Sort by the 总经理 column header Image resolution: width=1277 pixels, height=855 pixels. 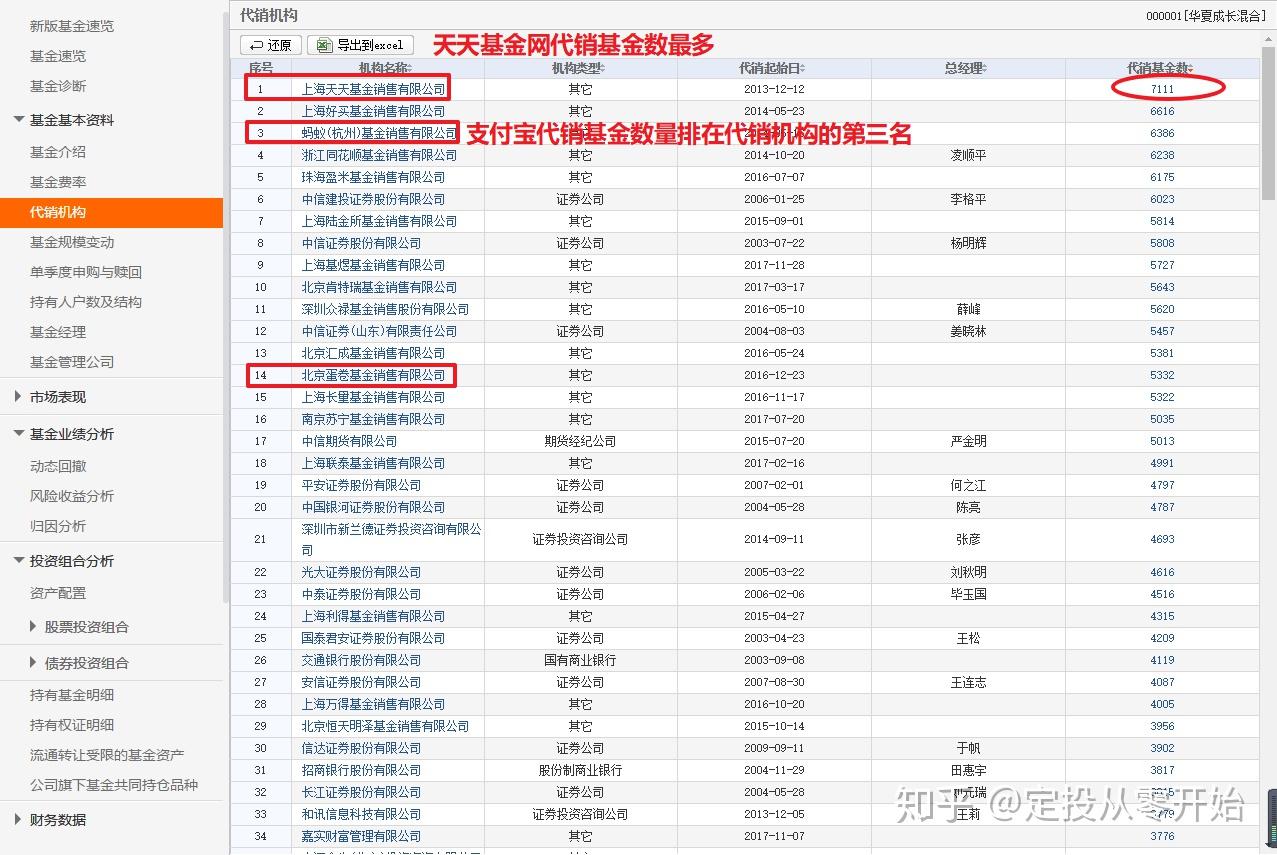[x=966, y=68]
